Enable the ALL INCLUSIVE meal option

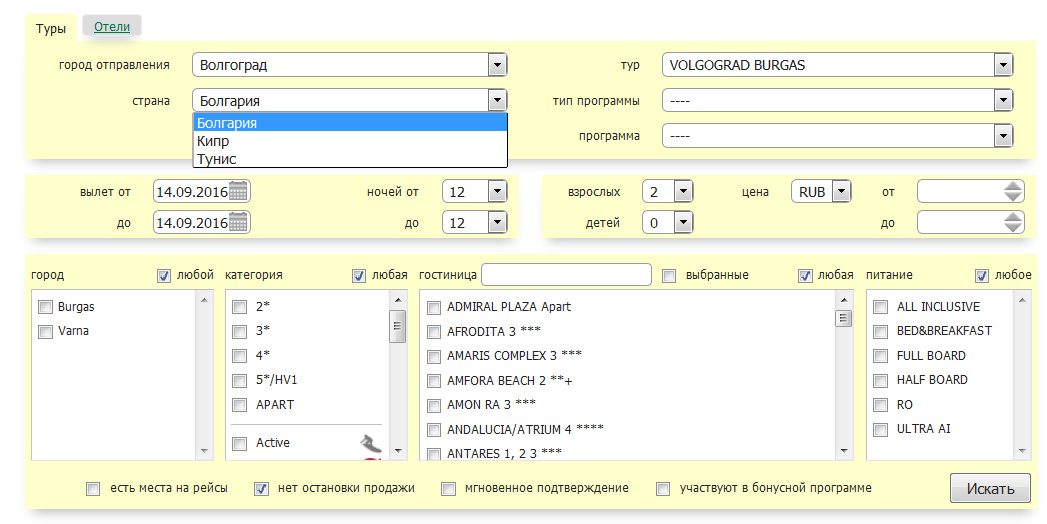881,307
